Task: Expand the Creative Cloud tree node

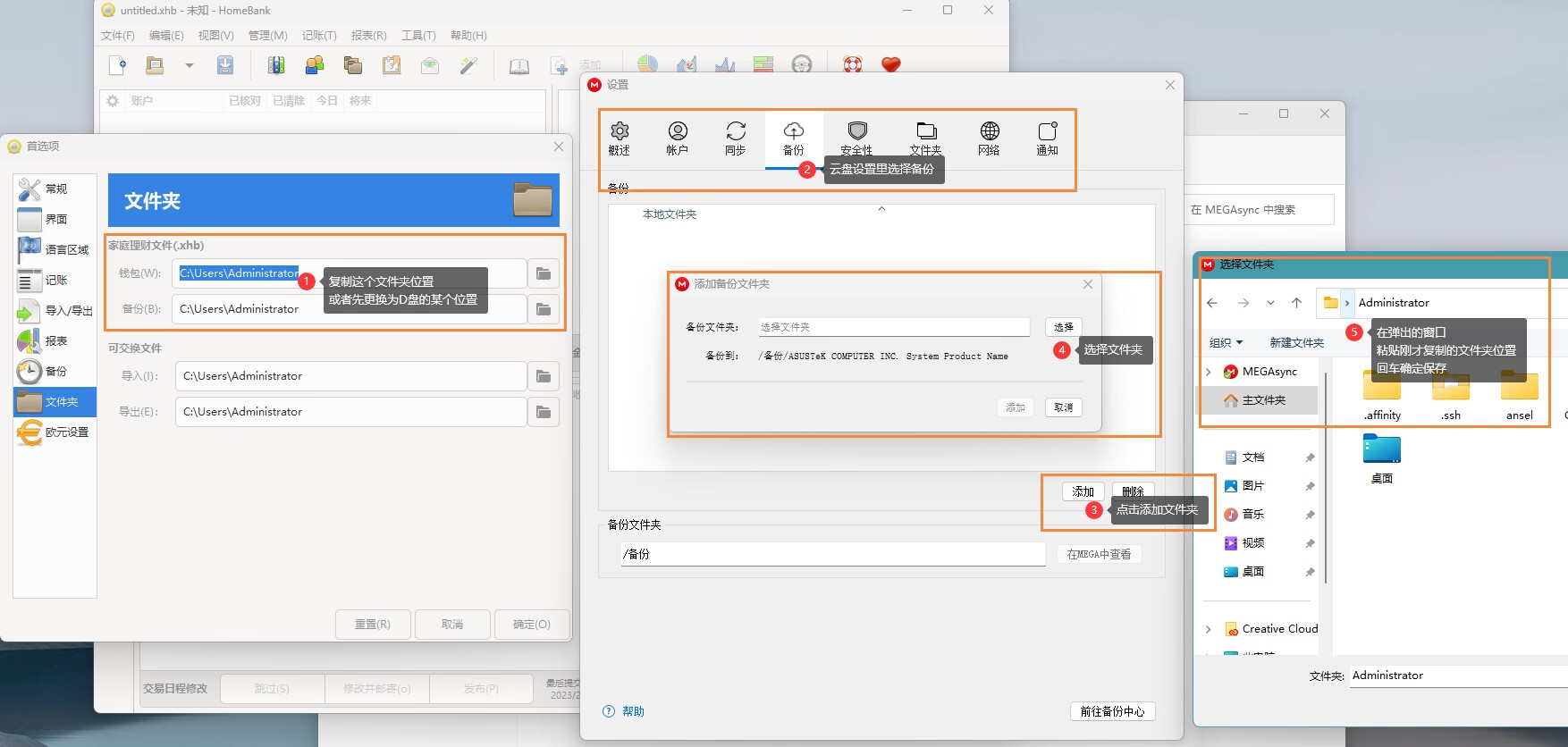Action: pos(1209,629)
